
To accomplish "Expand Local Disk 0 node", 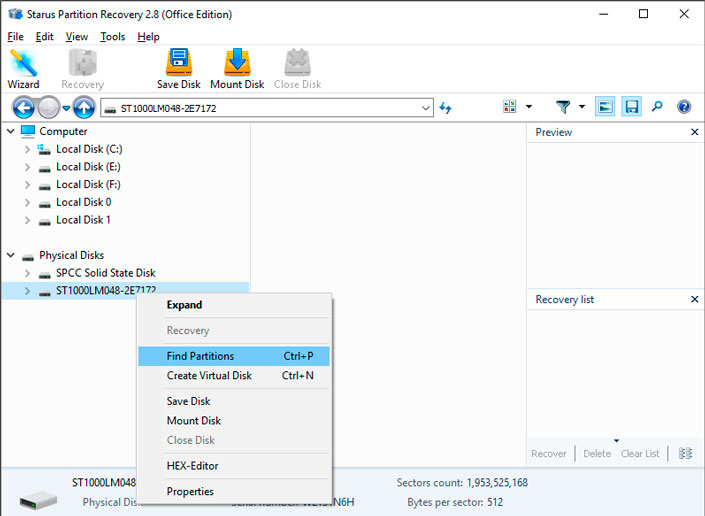I will click(x=27, y=203).
